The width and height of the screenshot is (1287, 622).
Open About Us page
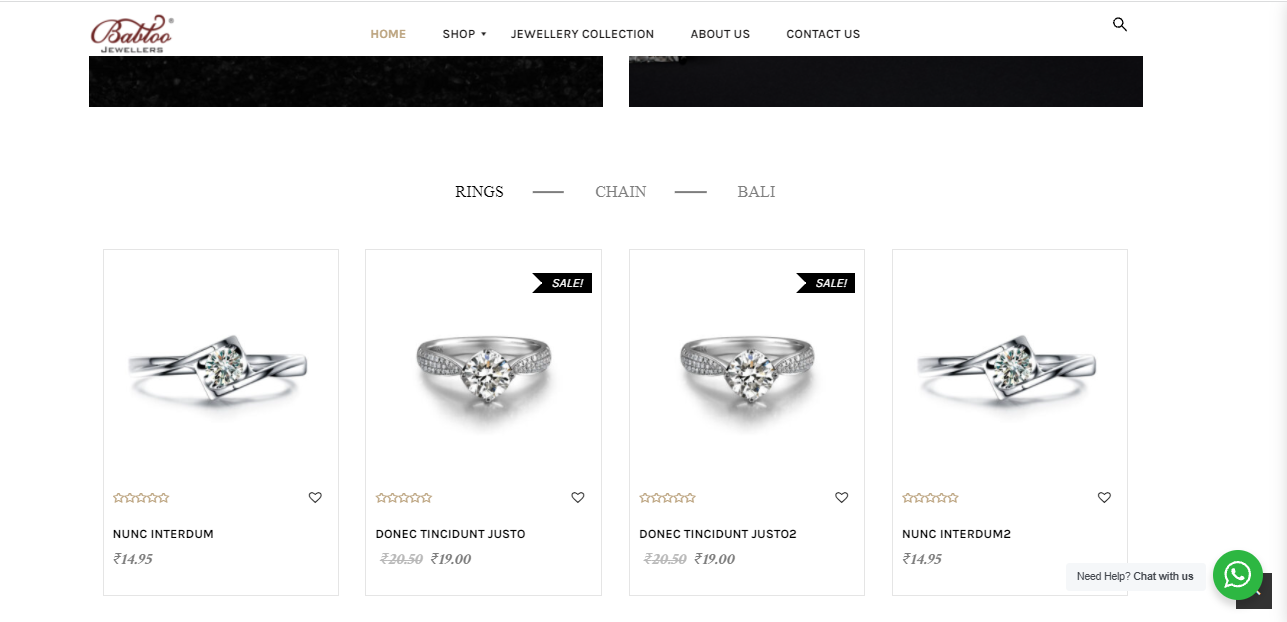(720, 34)
